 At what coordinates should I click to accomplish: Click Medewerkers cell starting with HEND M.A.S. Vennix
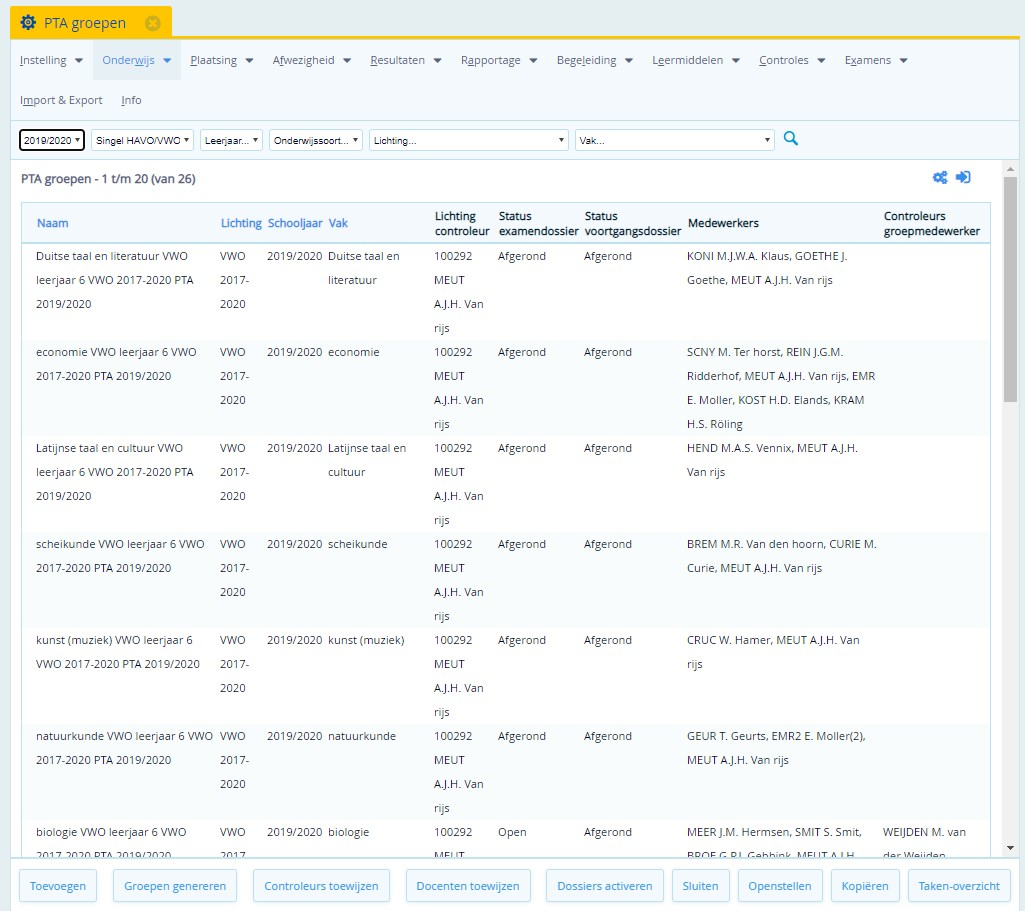tap(772, 460)
